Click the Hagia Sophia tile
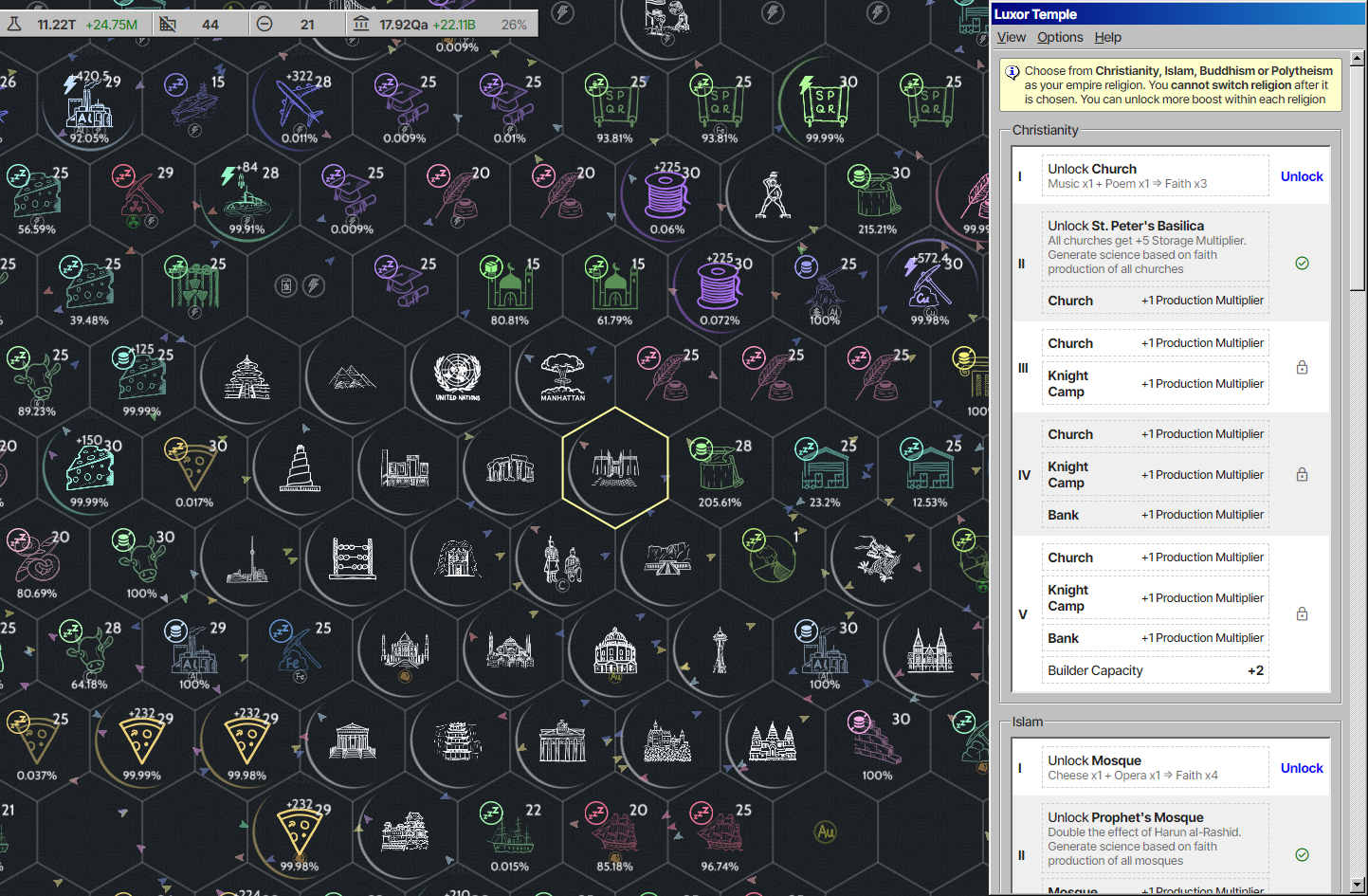This screenshot has width=1368, height=896. pyautogui.click(x=510, y=649)
